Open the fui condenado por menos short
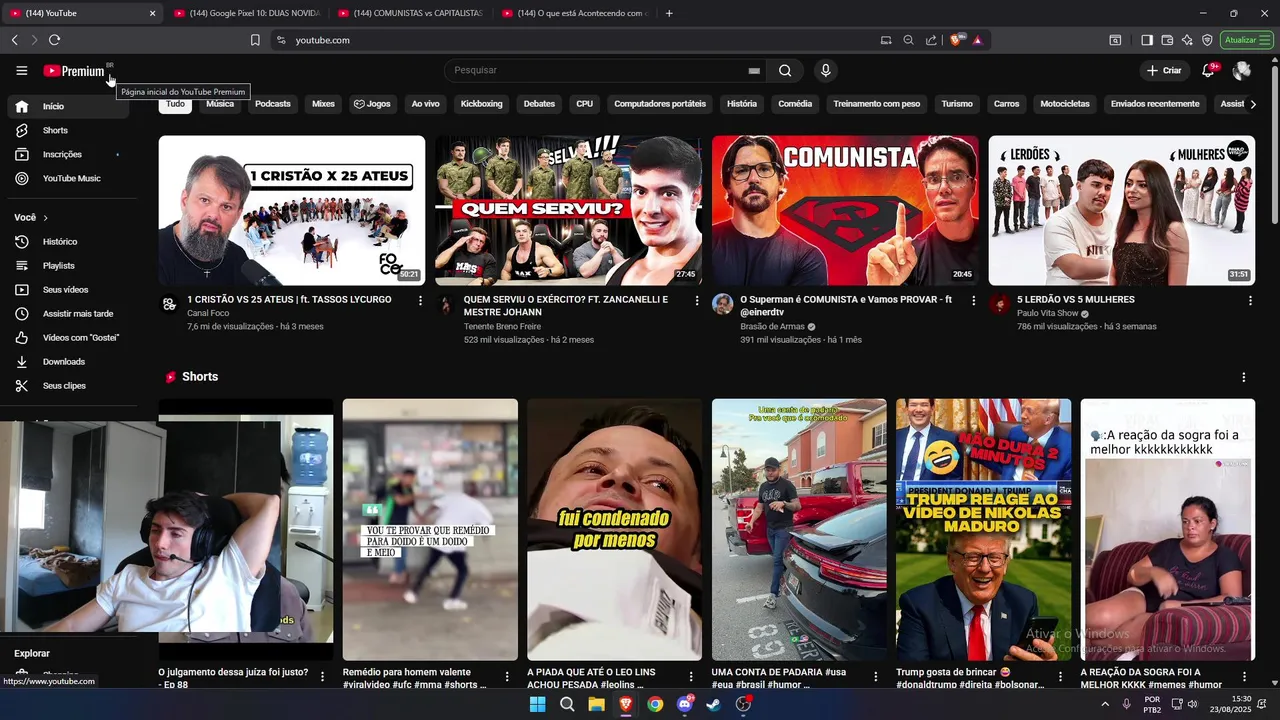The width and height of the screenshot is (1280, 720). (614, 530)
